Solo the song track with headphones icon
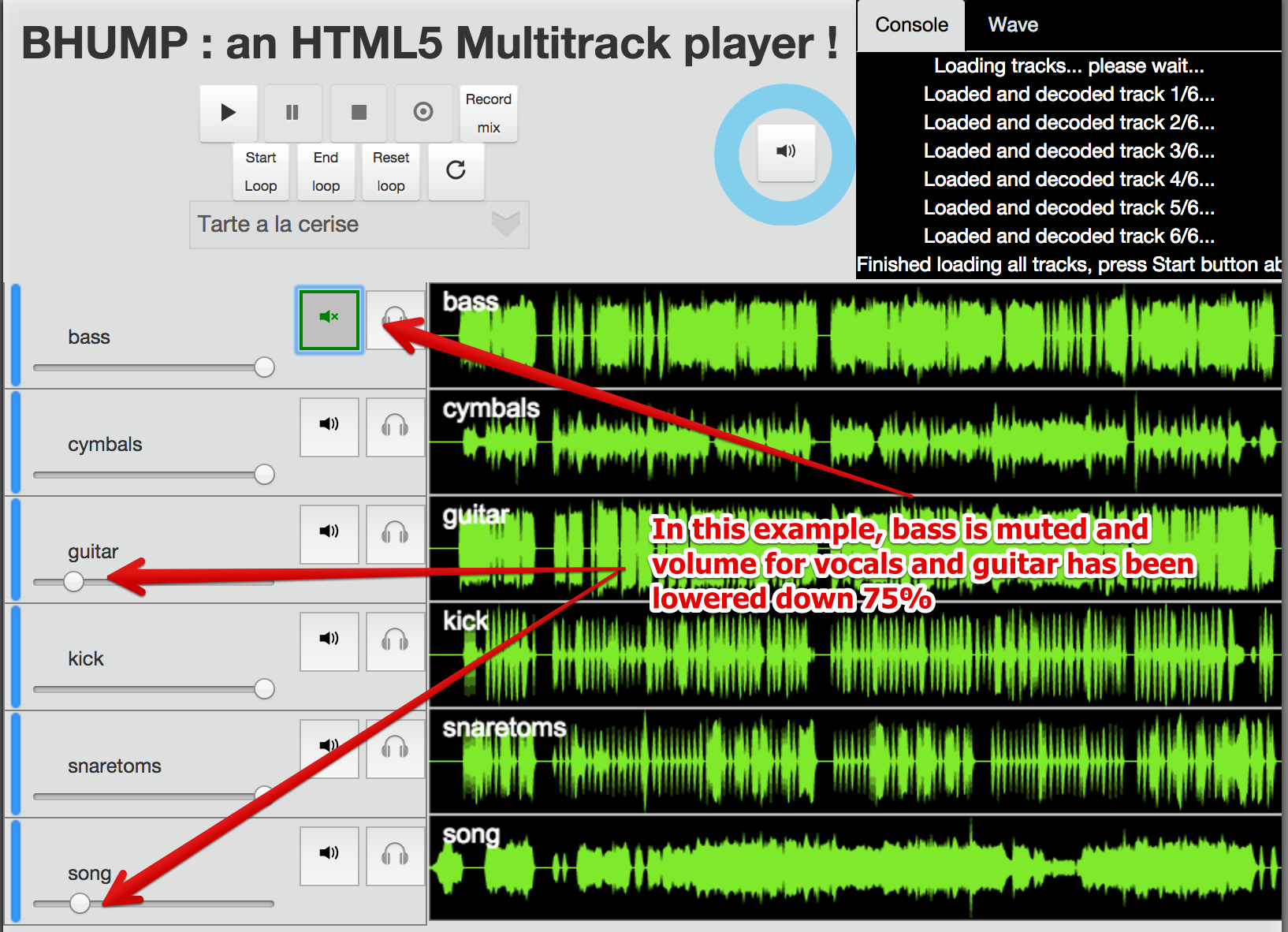This screenshot has height=932, width=1288. point(395,856)
